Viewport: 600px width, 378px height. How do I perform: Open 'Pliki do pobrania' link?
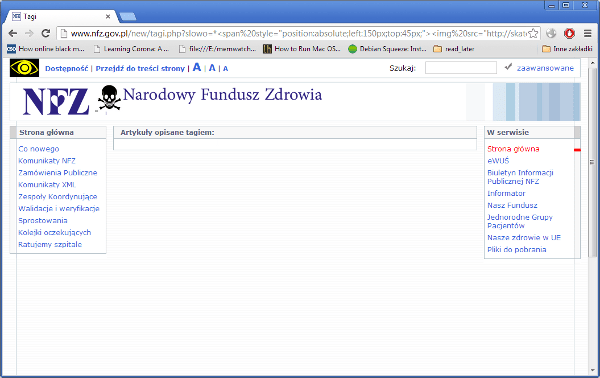pos(517,249)
